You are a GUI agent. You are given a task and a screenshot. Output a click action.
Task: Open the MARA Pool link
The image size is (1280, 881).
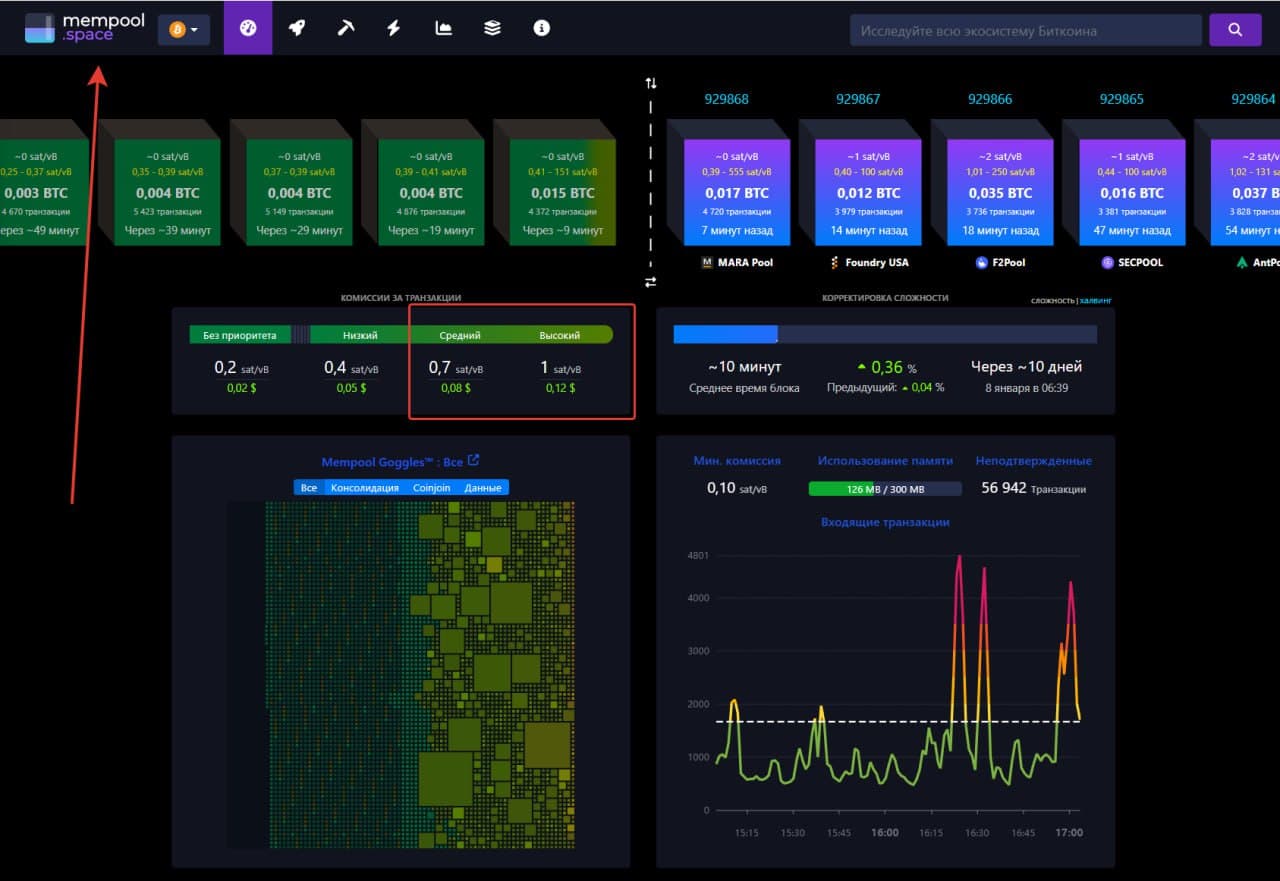click(737, 262)
